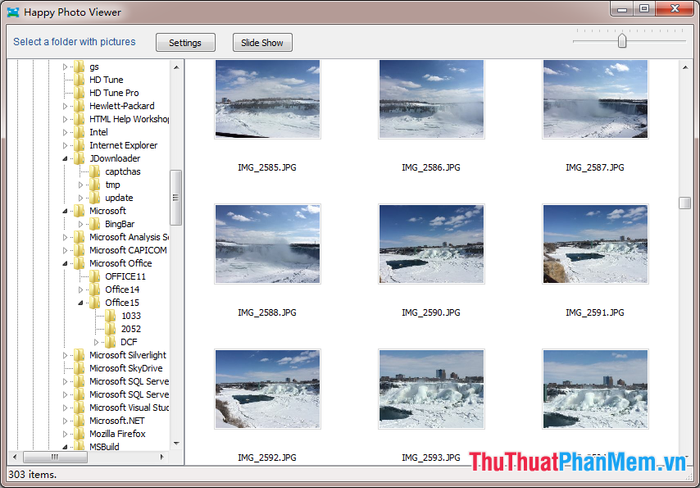Collapse the Office15 tree node
This screenshot has height=488, width=700.
coord(80,303)
